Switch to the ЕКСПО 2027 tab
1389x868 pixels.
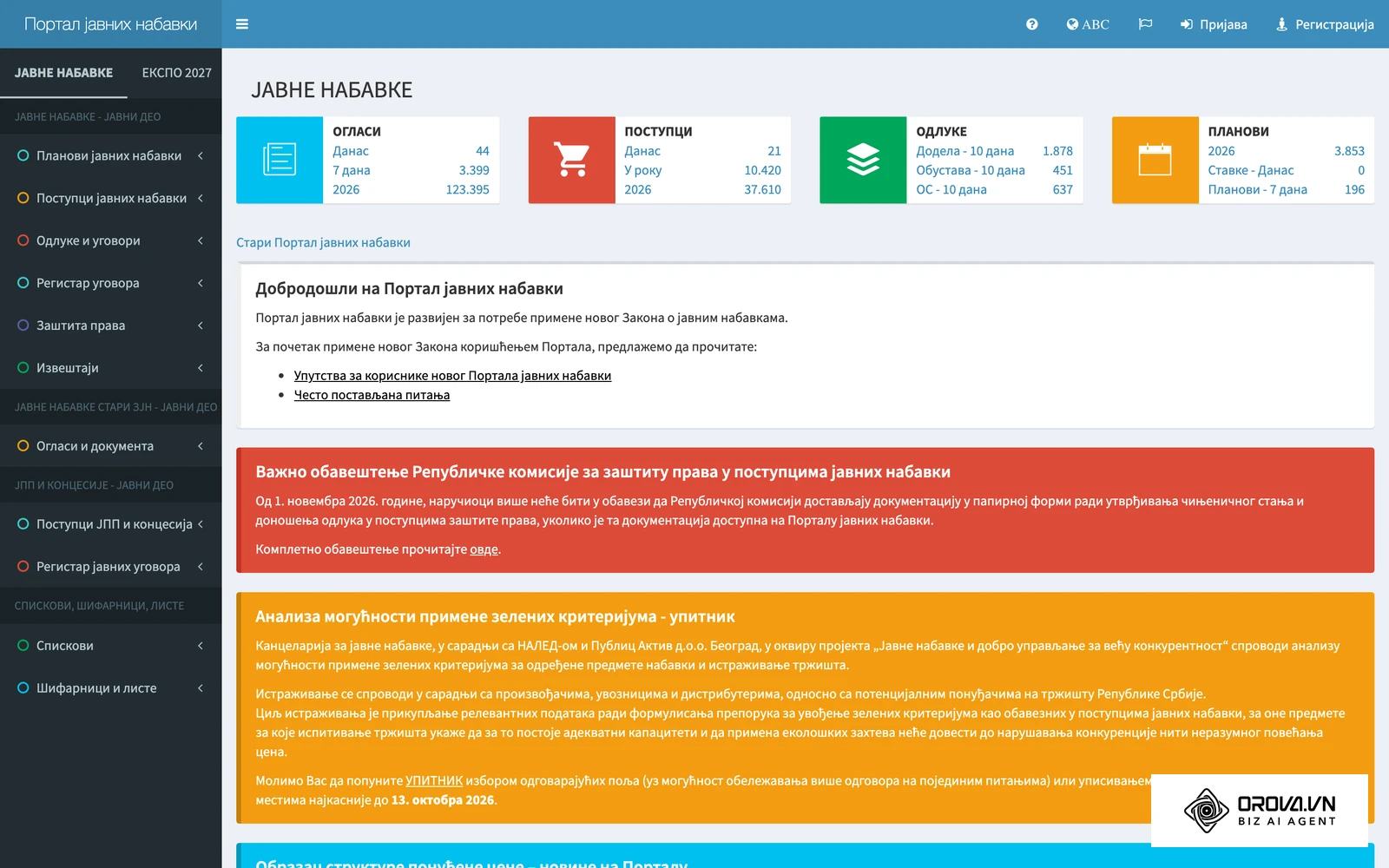176,73
